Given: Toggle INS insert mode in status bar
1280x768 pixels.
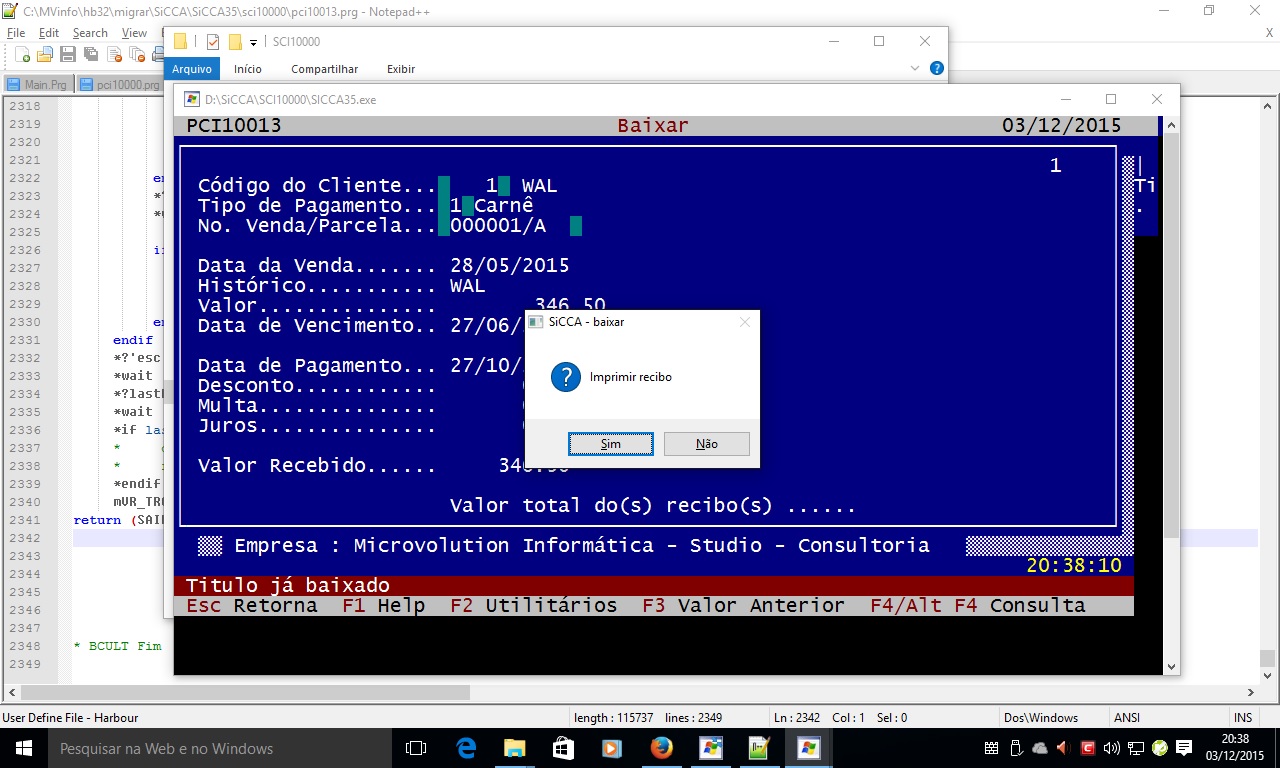Looking at the screenshot, I should [1243, 718].
